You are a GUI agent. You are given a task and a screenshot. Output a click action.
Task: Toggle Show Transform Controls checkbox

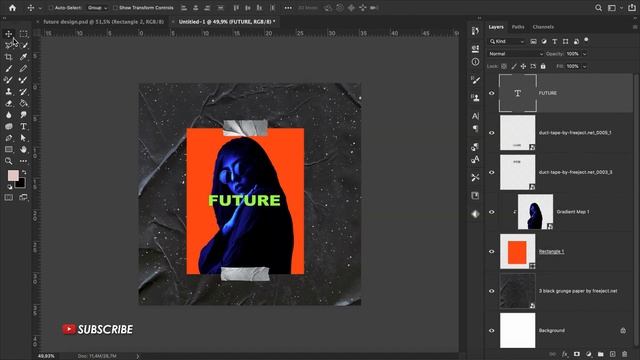[x=116, y=8]
